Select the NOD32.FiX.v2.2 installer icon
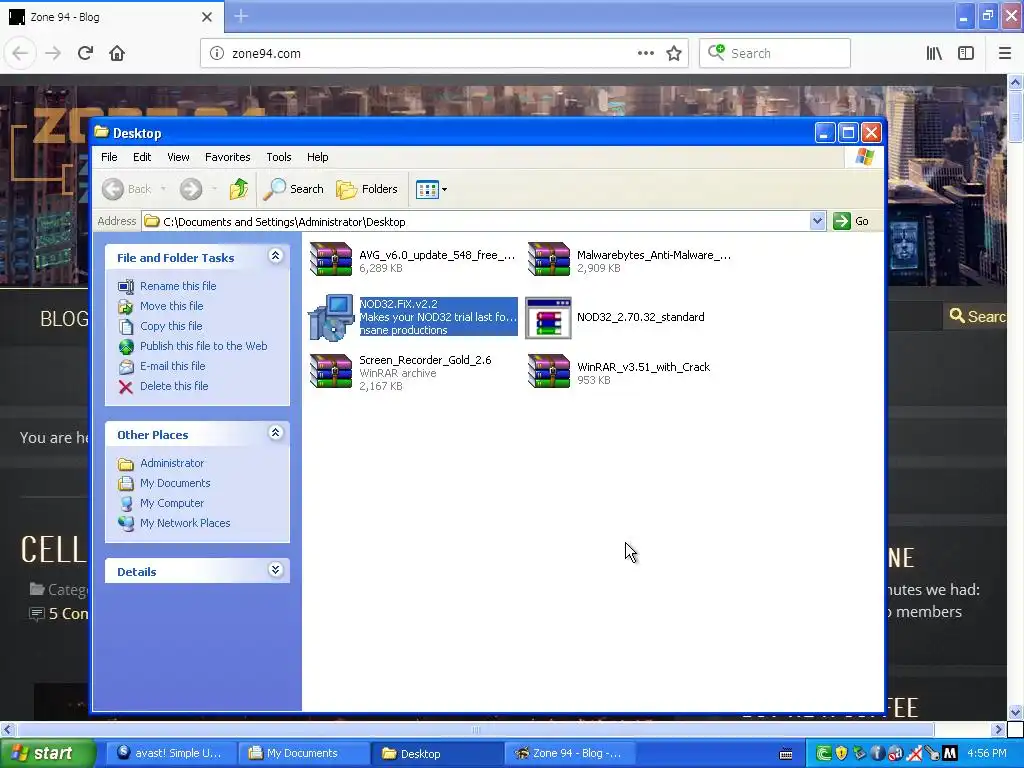The width and height of the screenshot is (1024, 768). (331, 317)
